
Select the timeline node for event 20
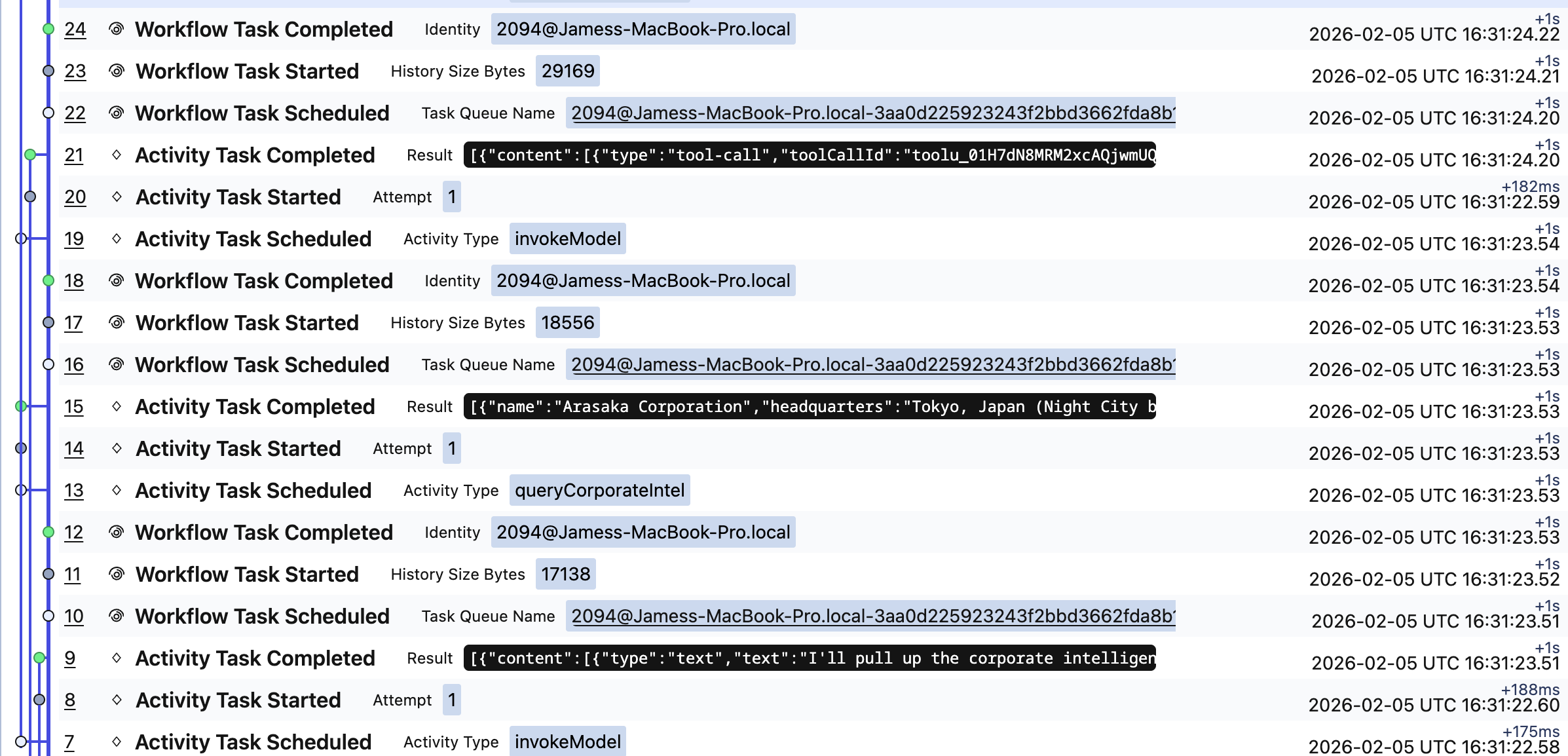coord(30,197)
